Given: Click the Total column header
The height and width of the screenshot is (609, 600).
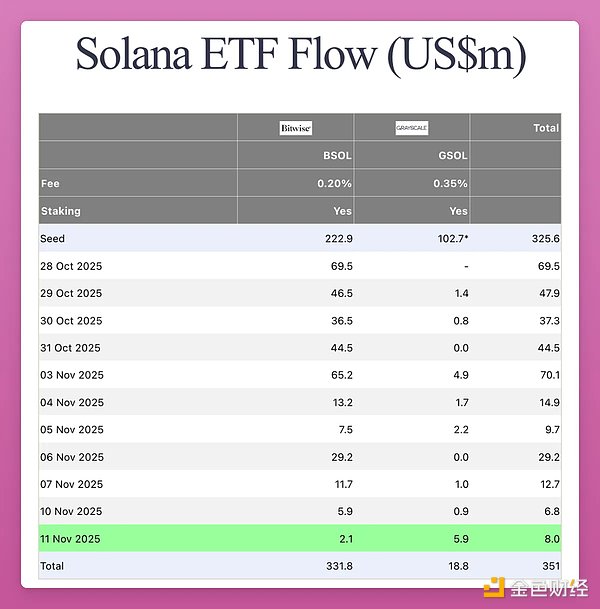Looking at the screenshot, I should point(545,128).
